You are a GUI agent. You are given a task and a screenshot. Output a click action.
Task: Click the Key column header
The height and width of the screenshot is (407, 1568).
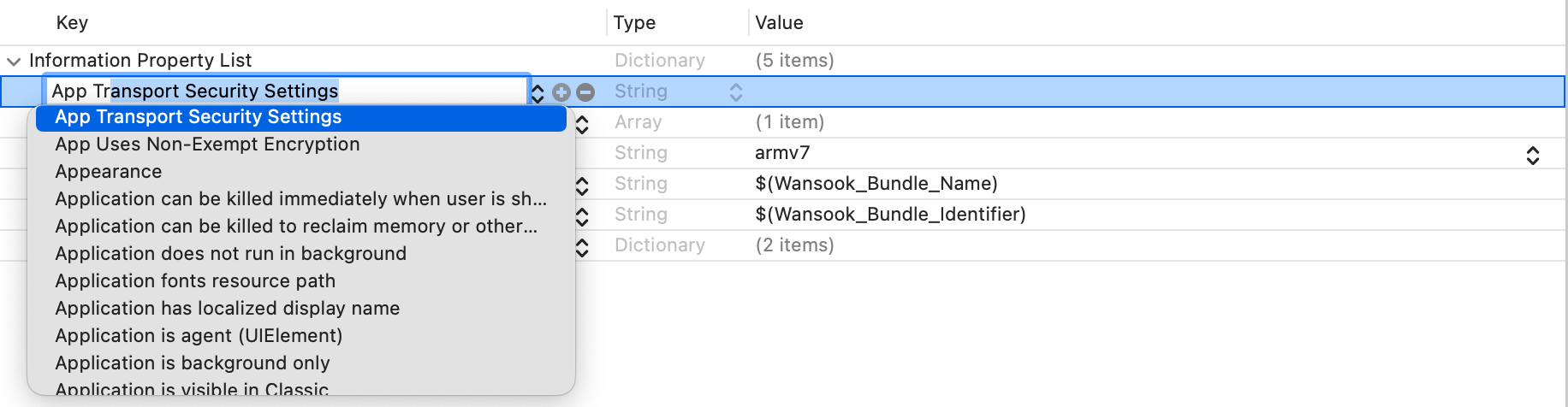pyautogui.click(x=72, y=23)
